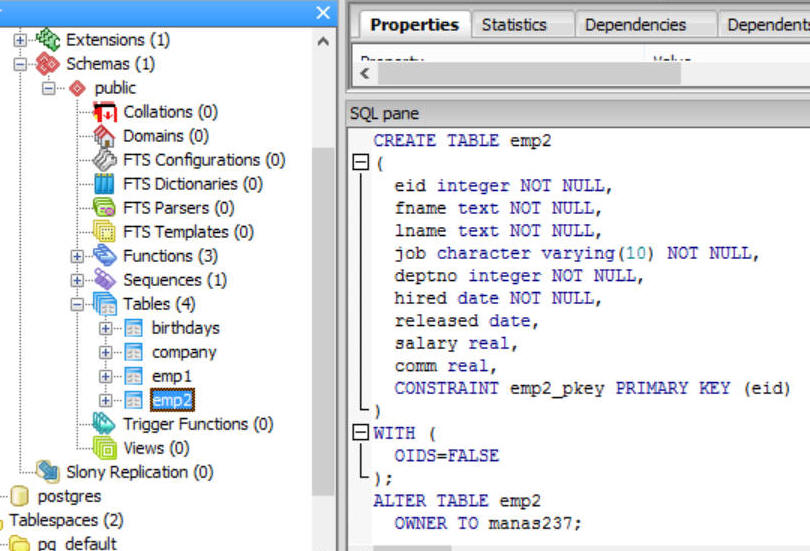Viewport: 810px width, 551px height.
Task: Click the FTS Dictionaries book icon
Action: coord(105,184)
